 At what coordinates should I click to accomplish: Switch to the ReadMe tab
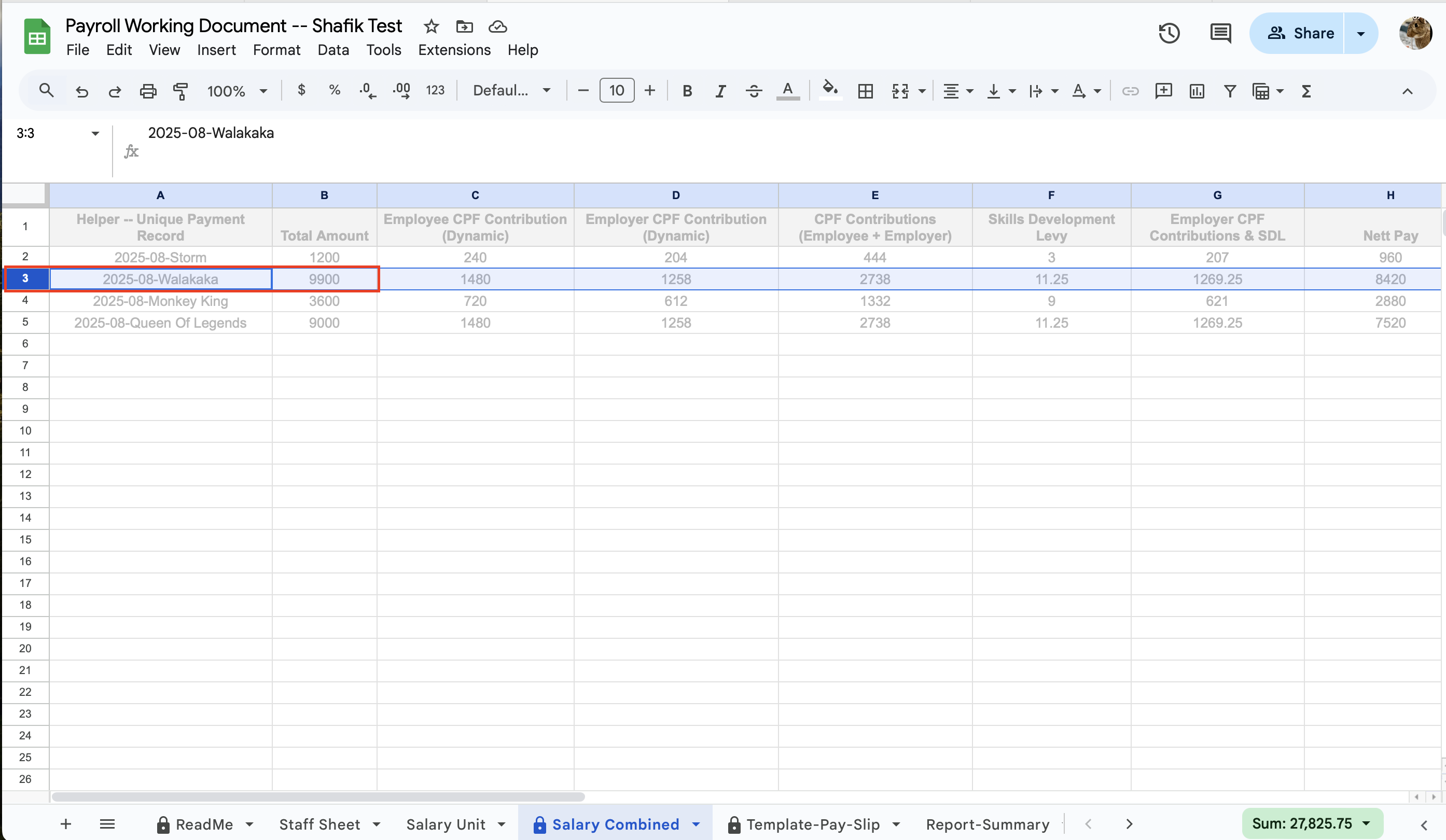204,824
